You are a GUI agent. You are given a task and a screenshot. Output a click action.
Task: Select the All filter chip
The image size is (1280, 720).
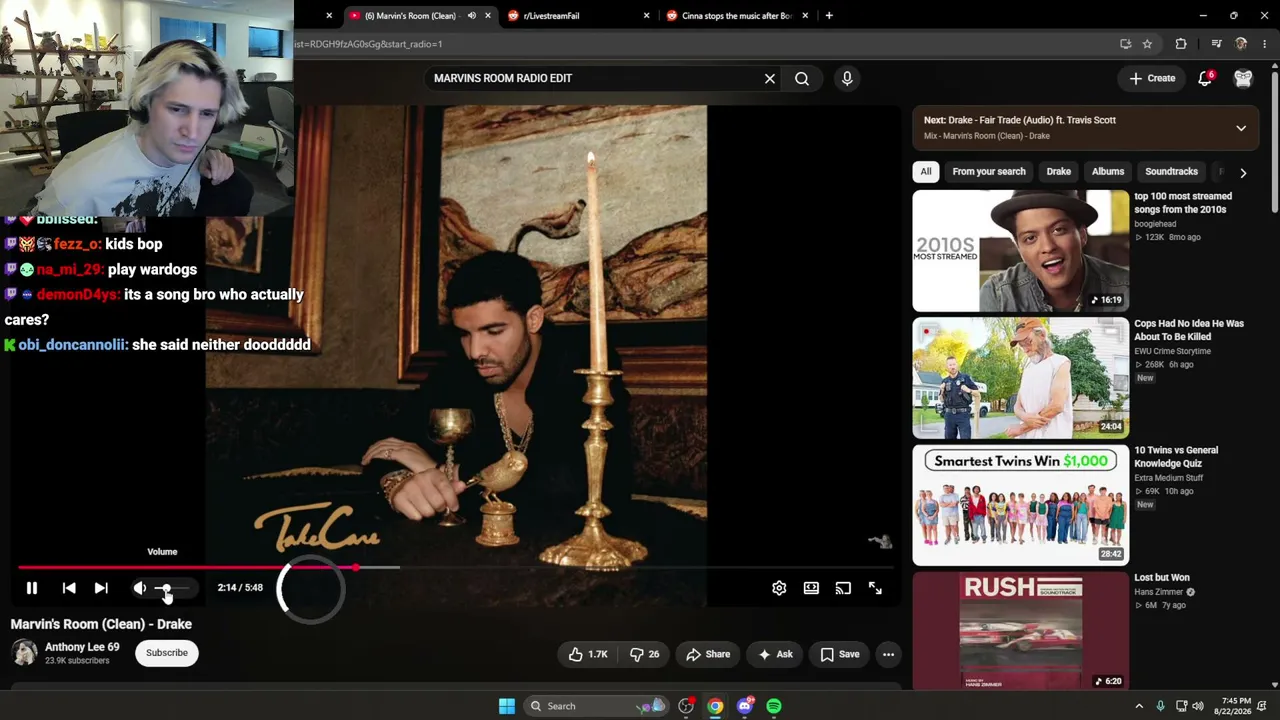(926, 172)
